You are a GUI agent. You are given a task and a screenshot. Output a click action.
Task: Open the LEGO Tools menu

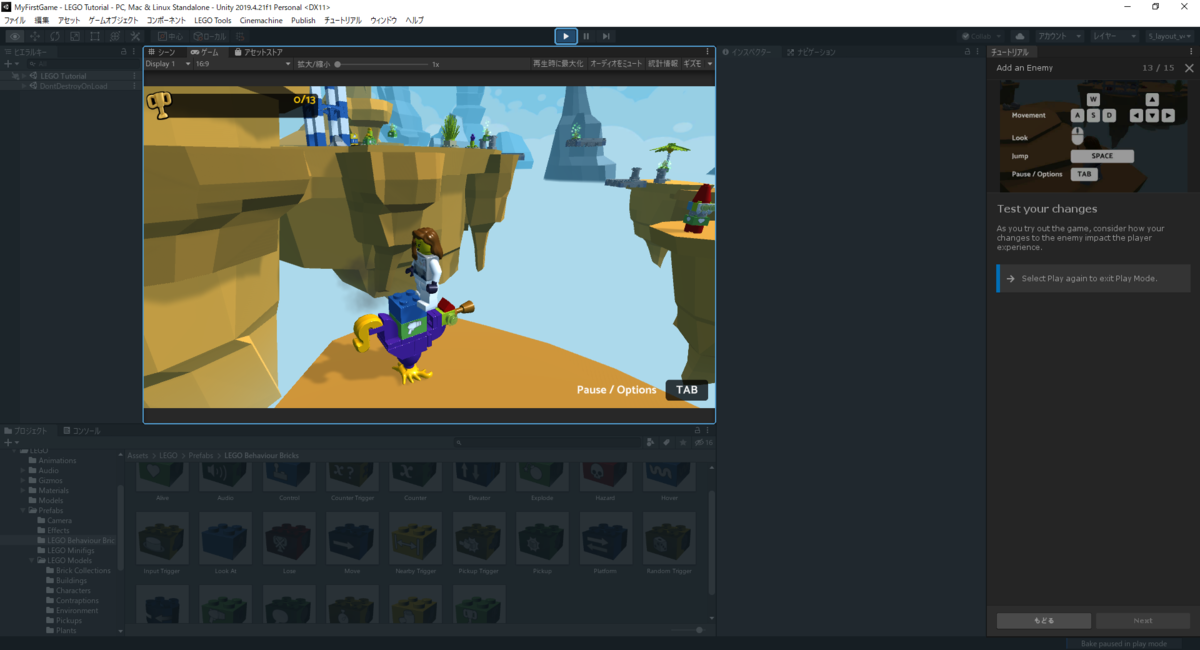212,20
